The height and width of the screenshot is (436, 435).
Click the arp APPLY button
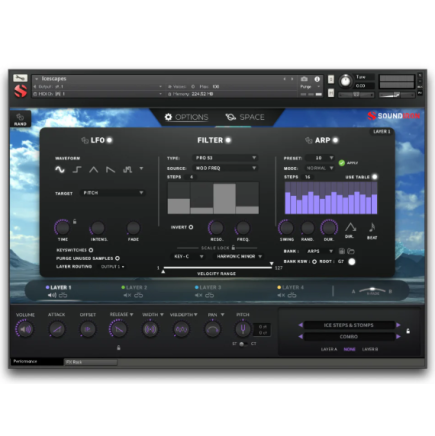pyautogui.click(x=348, y=163)
